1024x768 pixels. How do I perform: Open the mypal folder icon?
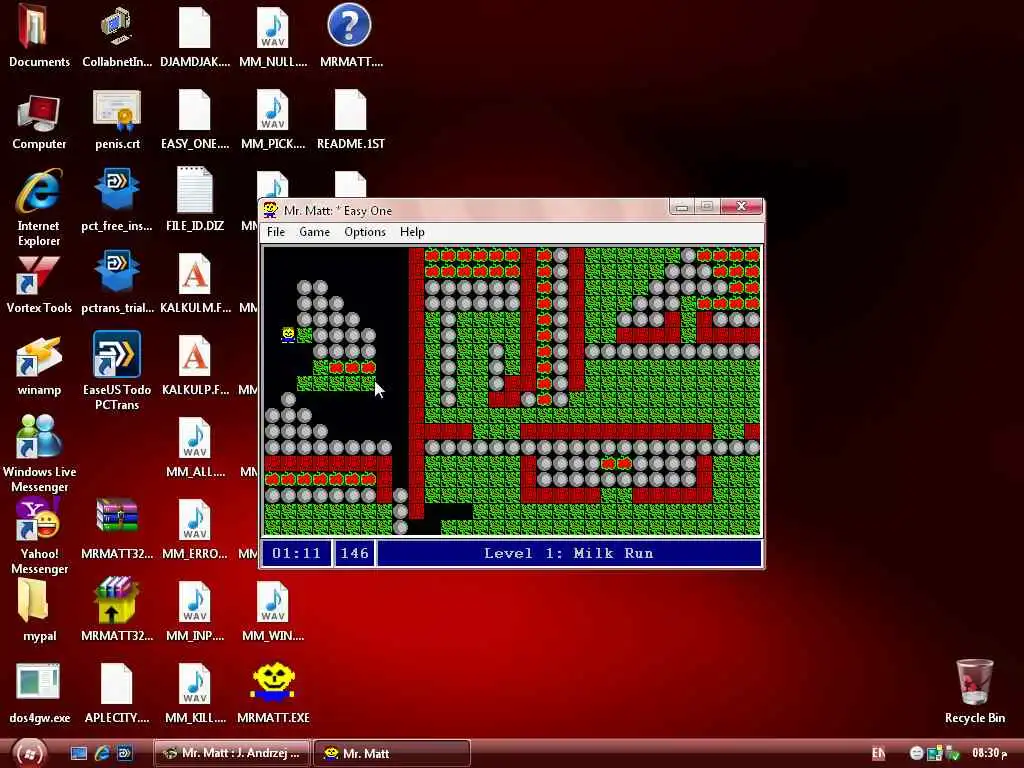point(39,611)
